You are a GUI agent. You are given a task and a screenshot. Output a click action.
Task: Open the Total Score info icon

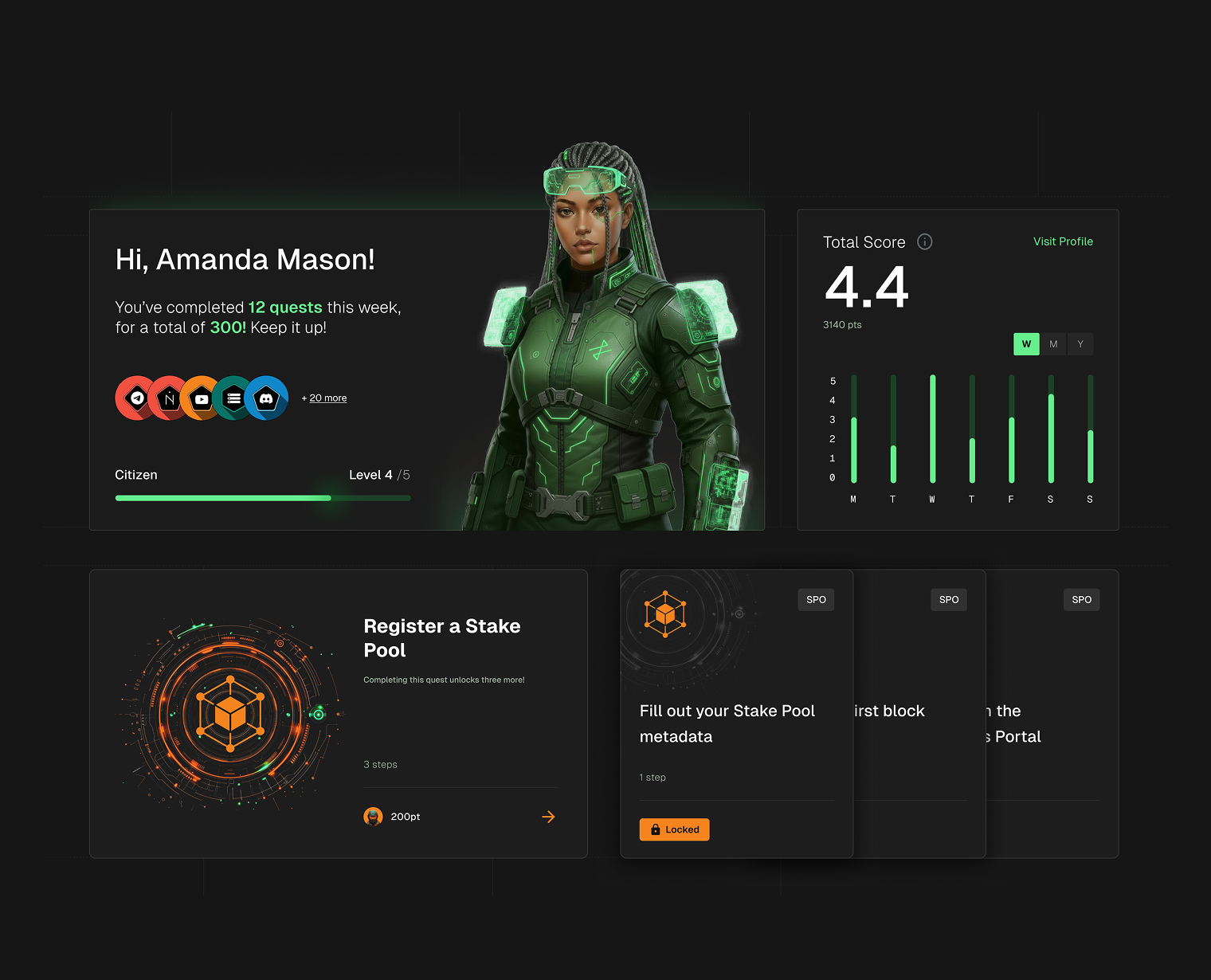pos(924,241)
